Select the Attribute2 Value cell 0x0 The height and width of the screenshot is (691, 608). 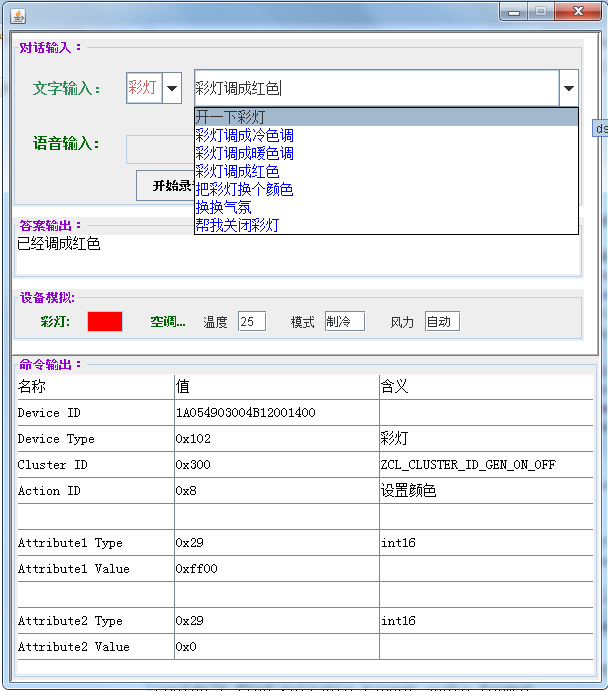coord(277,646)
